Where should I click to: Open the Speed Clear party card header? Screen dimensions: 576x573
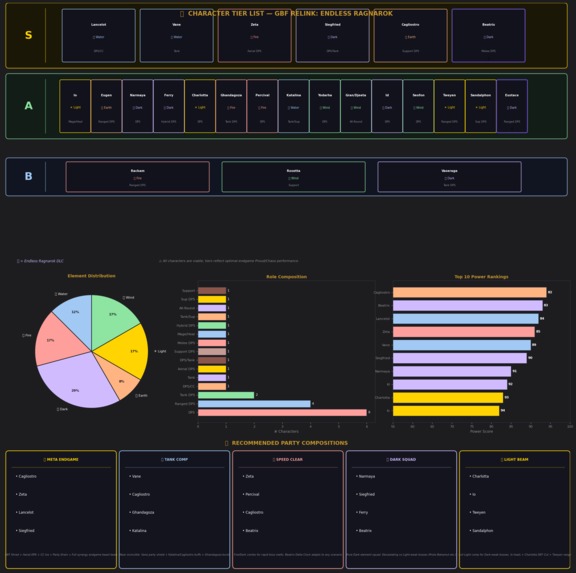(288, 460)
